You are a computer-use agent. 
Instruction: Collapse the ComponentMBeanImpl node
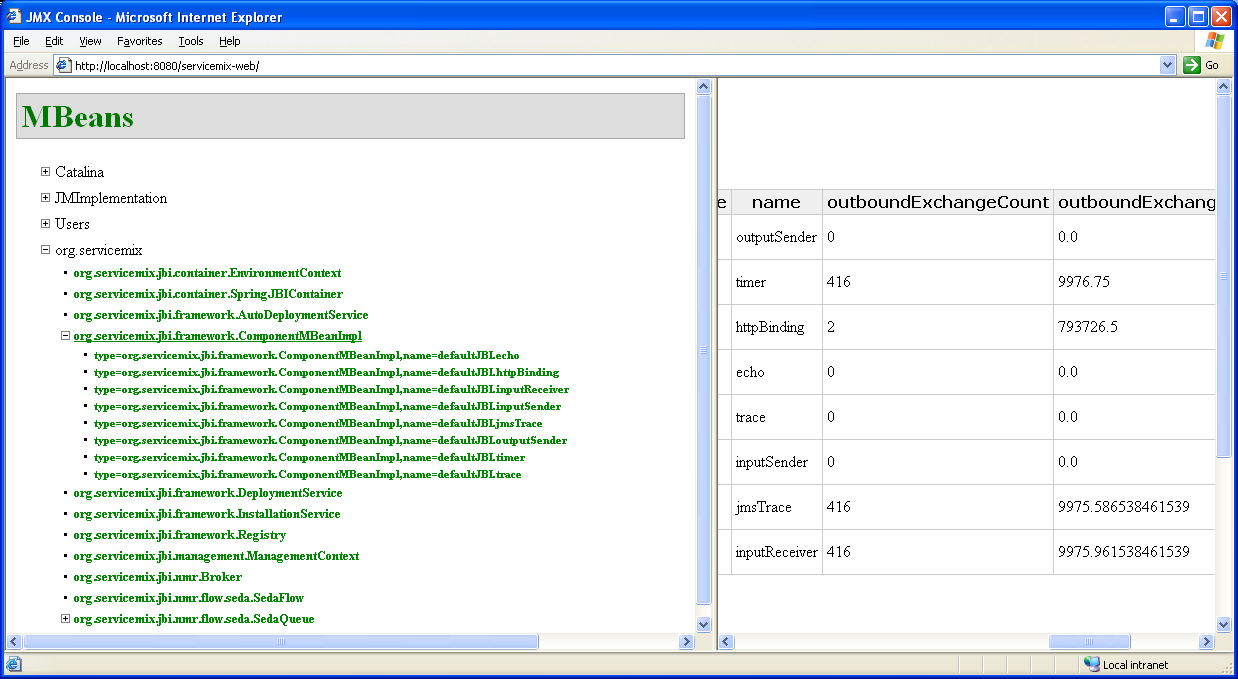[66, 337]
